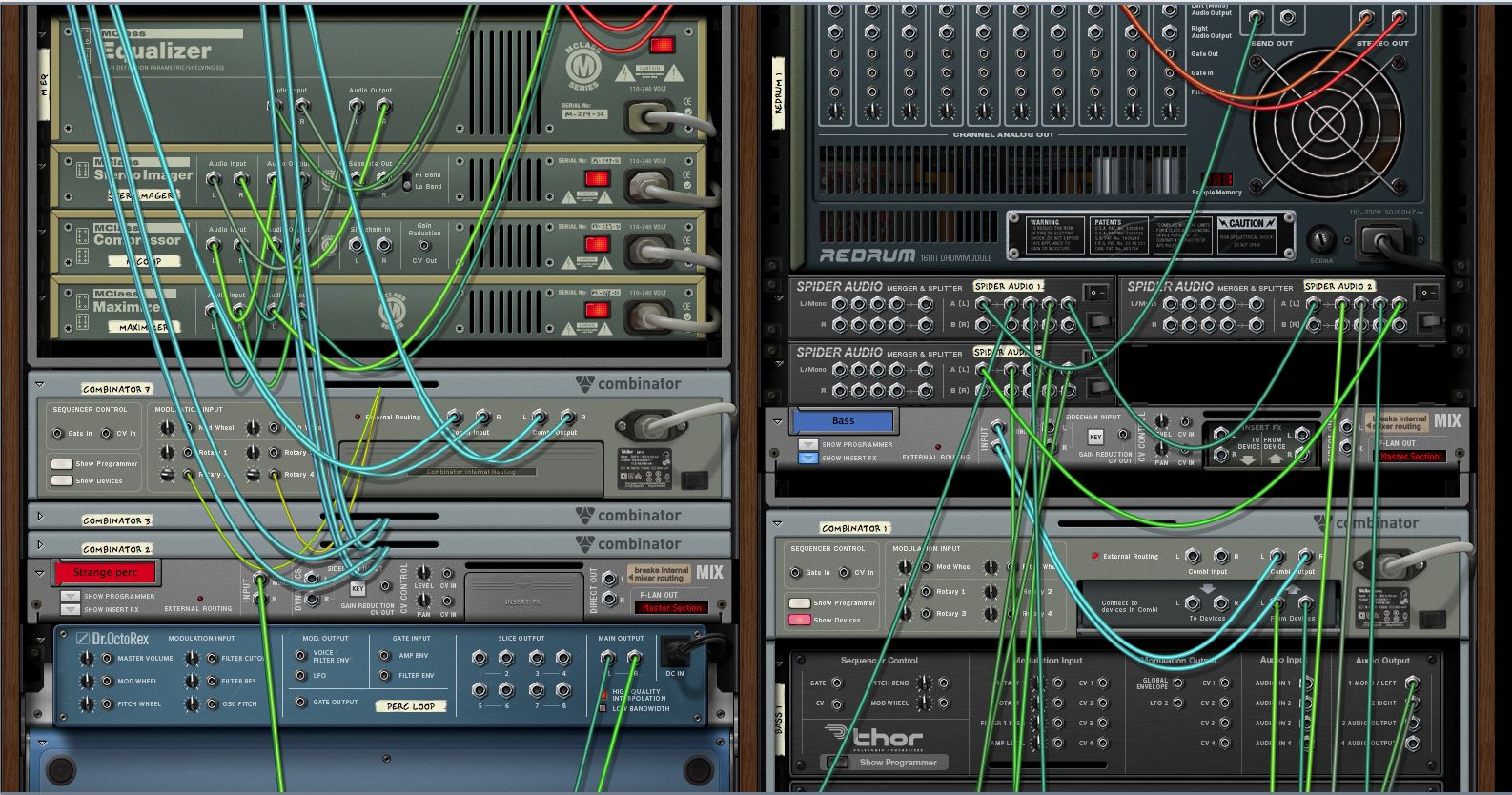Screen dimensions: 1512x795
Task: Click Show Insert FX arrow on Strange perc channel
Action: [x=71, y=609]
